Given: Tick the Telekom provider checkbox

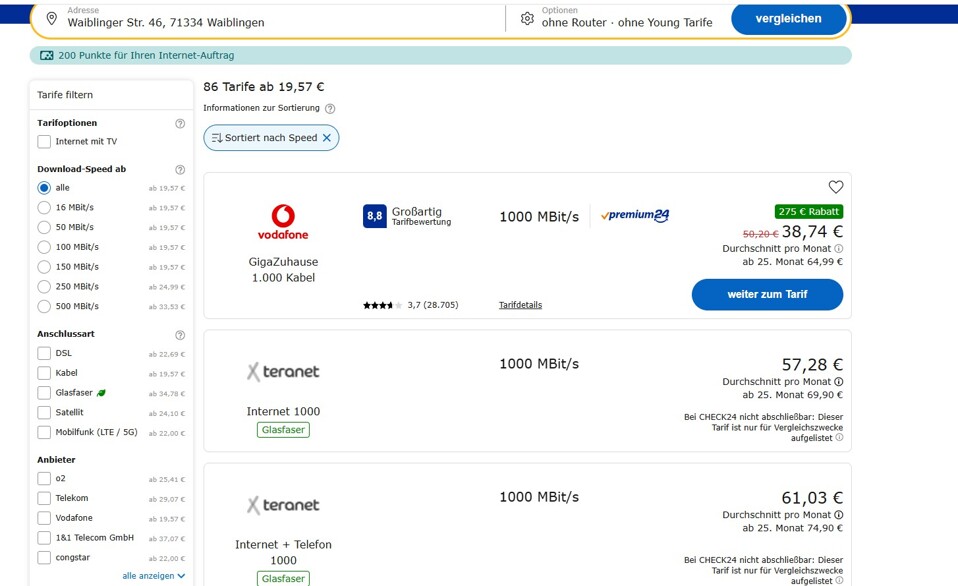Looking at the screenshot, I should pos(44,499).
